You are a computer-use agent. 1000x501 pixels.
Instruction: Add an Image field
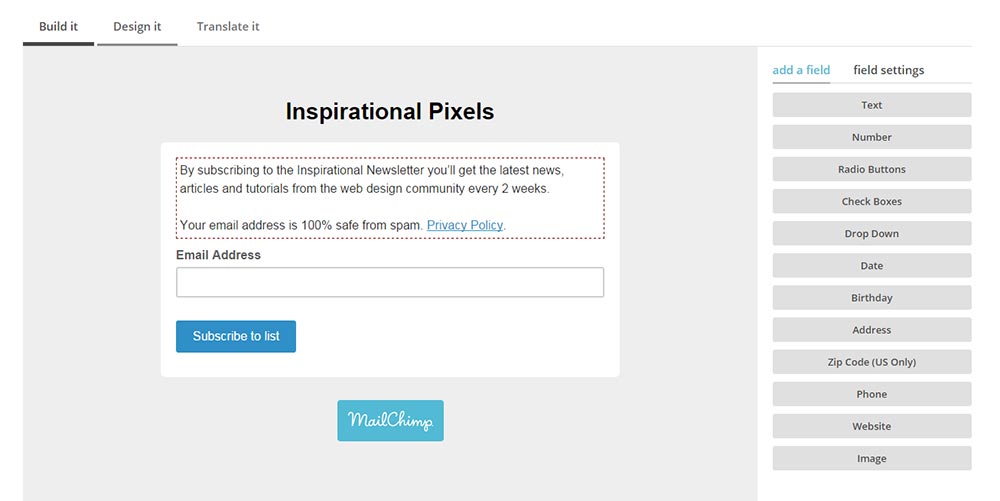871,458
